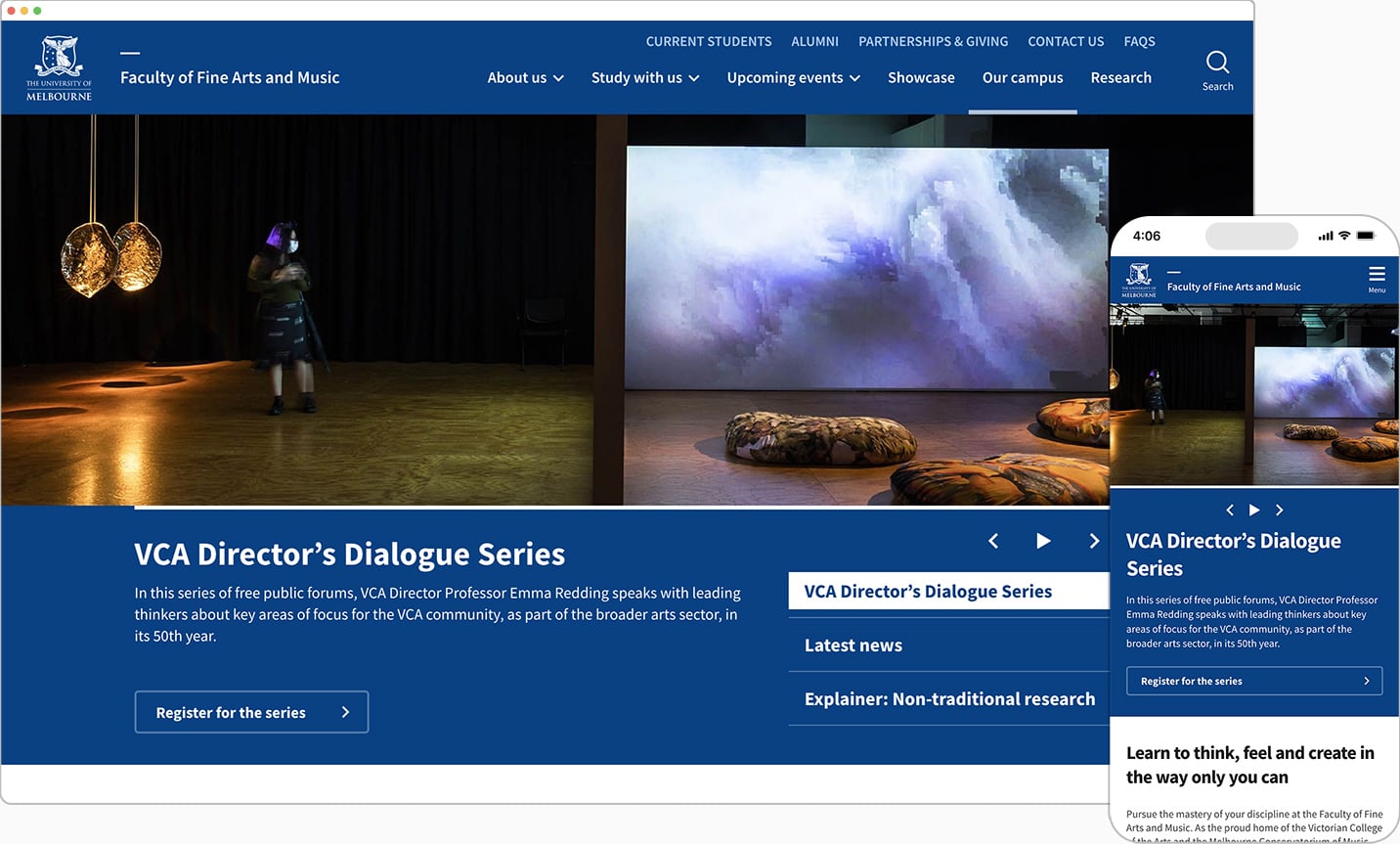Open the Current Students link
The height and width of the screenshot is (844, 1400).
(709, 42)
